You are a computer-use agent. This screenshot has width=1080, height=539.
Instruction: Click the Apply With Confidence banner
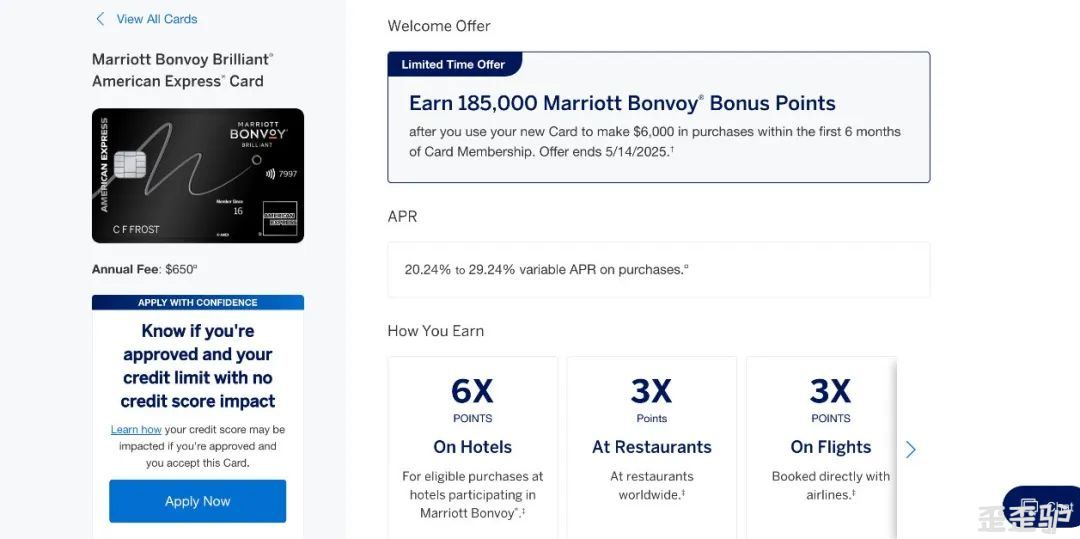(x=198, y=302)
